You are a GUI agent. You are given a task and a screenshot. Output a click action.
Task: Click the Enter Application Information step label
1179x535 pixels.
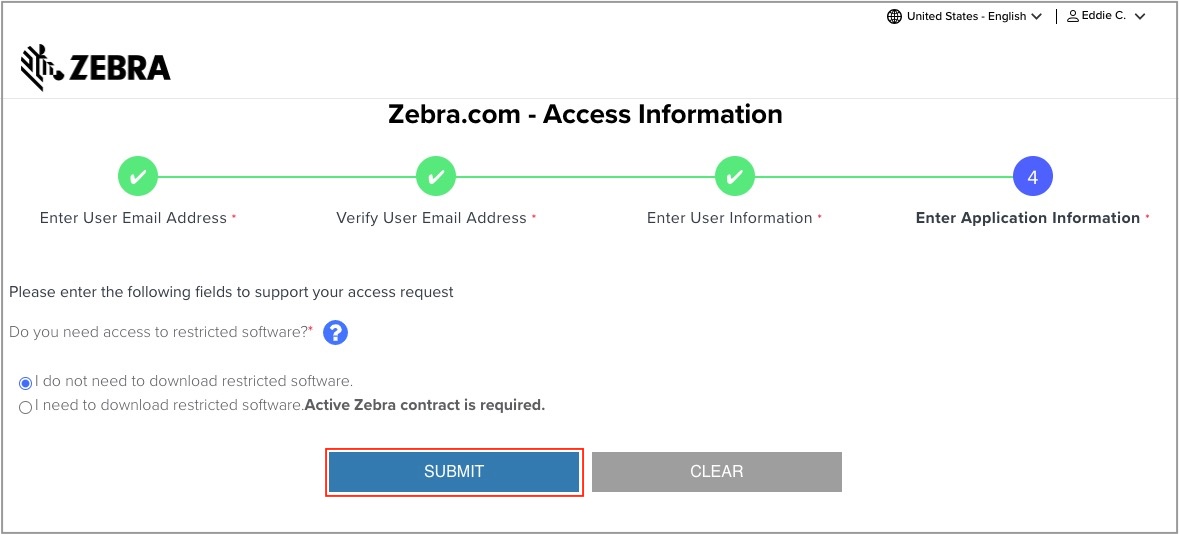point(1027,218)
